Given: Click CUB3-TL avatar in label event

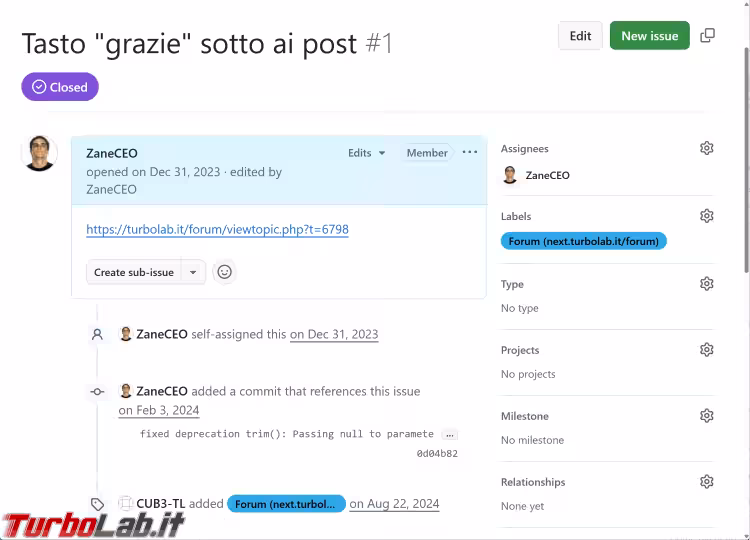Looking at the screenshot, I should point(125,503).
